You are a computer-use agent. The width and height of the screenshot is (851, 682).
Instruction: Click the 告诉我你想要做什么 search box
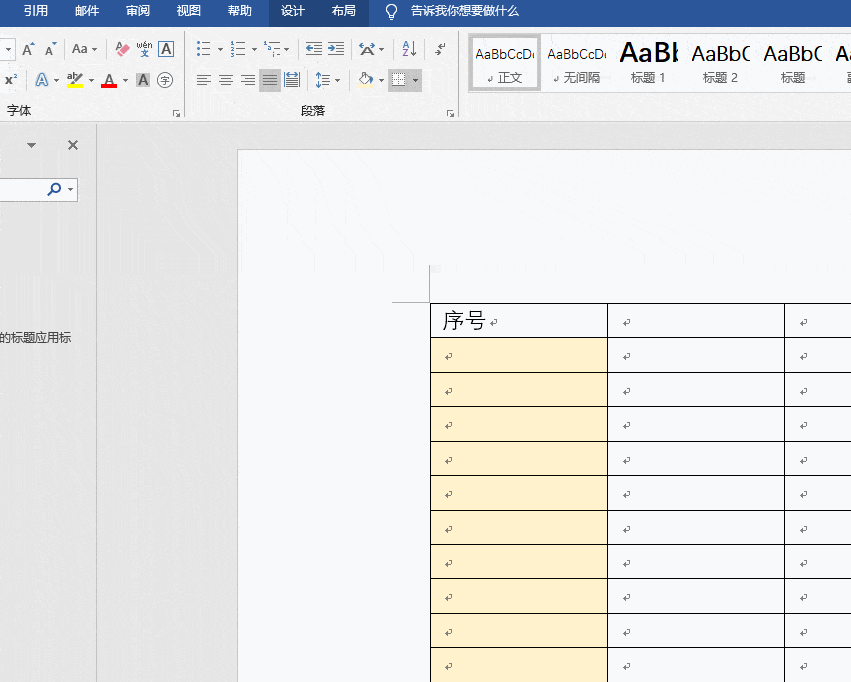(x=464, y=11)
